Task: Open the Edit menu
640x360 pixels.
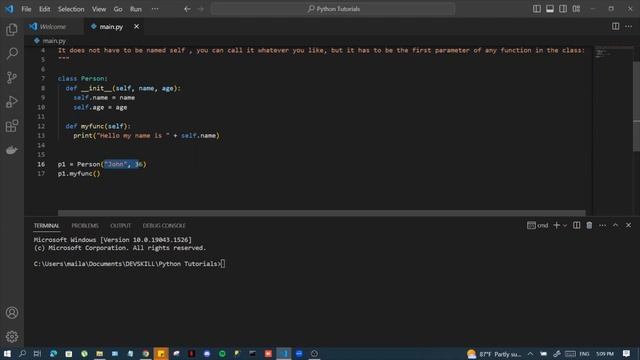Action: (x=44, y=9)
